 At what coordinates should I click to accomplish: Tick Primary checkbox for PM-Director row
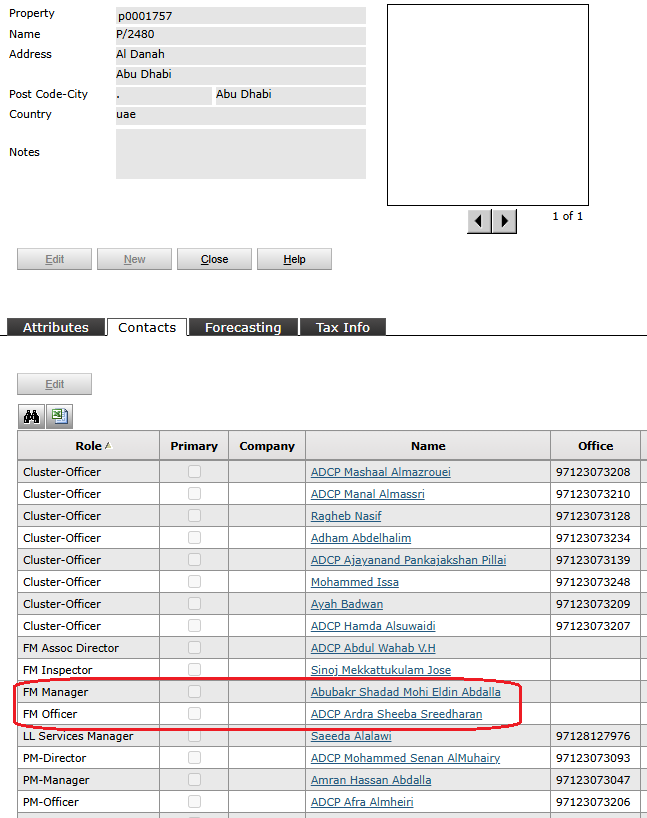pos(194,757)
